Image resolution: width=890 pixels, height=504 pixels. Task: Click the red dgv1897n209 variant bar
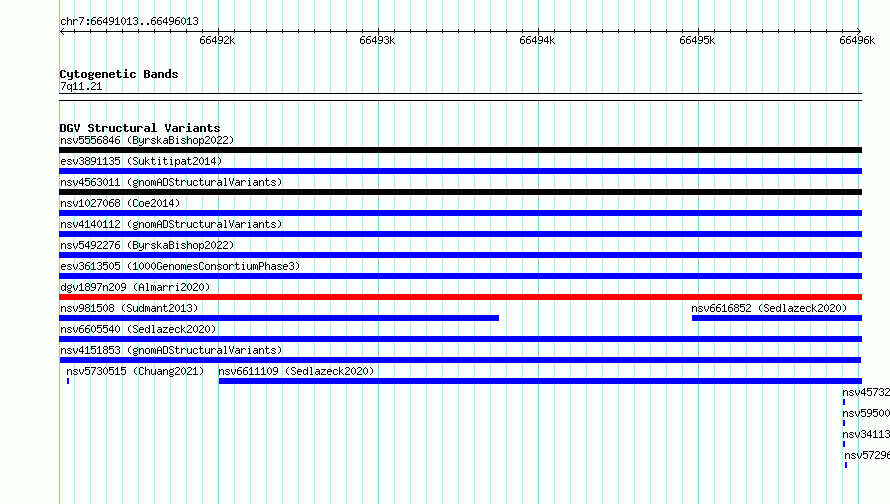click(460, 297)
